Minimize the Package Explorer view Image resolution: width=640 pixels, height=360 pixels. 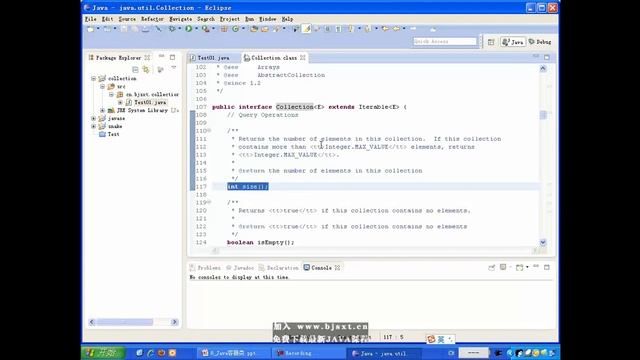(162, 57)
